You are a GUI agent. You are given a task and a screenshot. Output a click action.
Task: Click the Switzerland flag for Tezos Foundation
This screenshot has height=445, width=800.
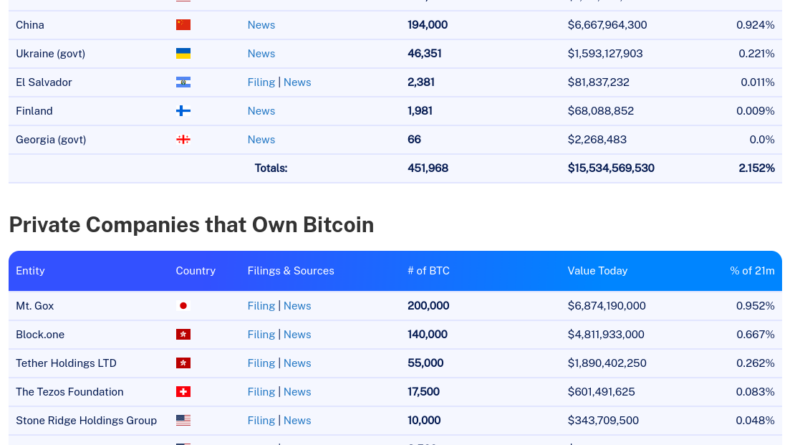(x=183, y=392)
